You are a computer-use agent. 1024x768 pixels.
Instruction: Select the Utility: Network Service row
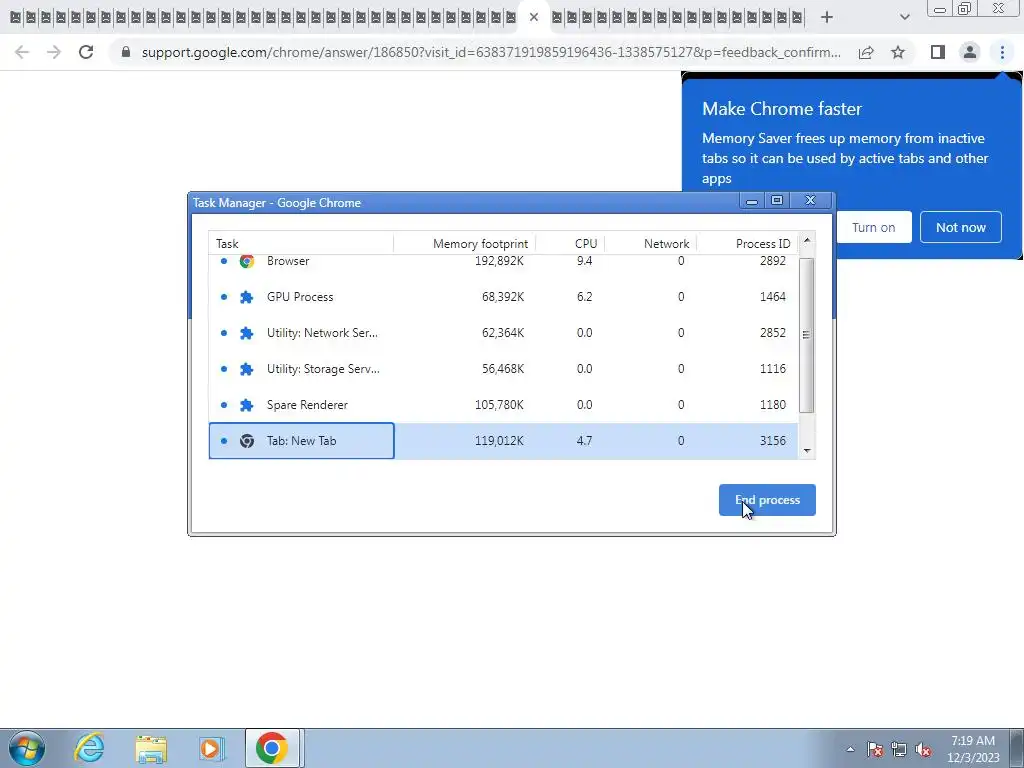click(504, 332)
